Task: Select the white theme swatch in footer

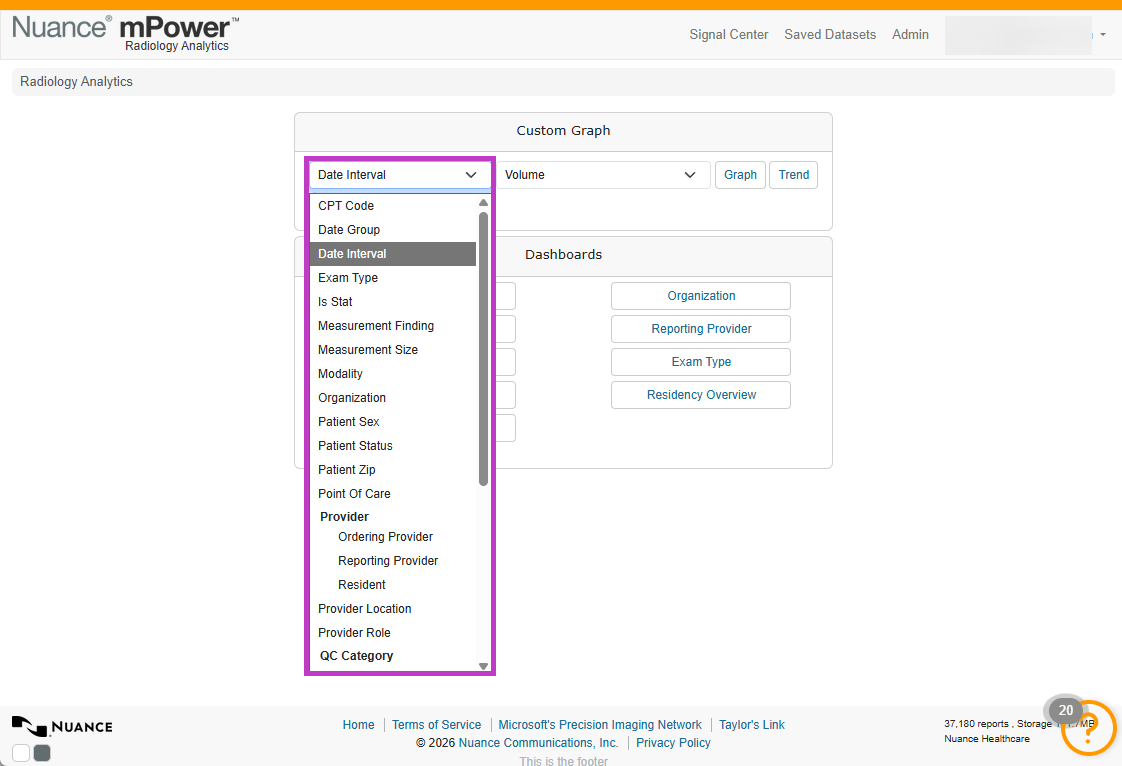Action: 21,752
